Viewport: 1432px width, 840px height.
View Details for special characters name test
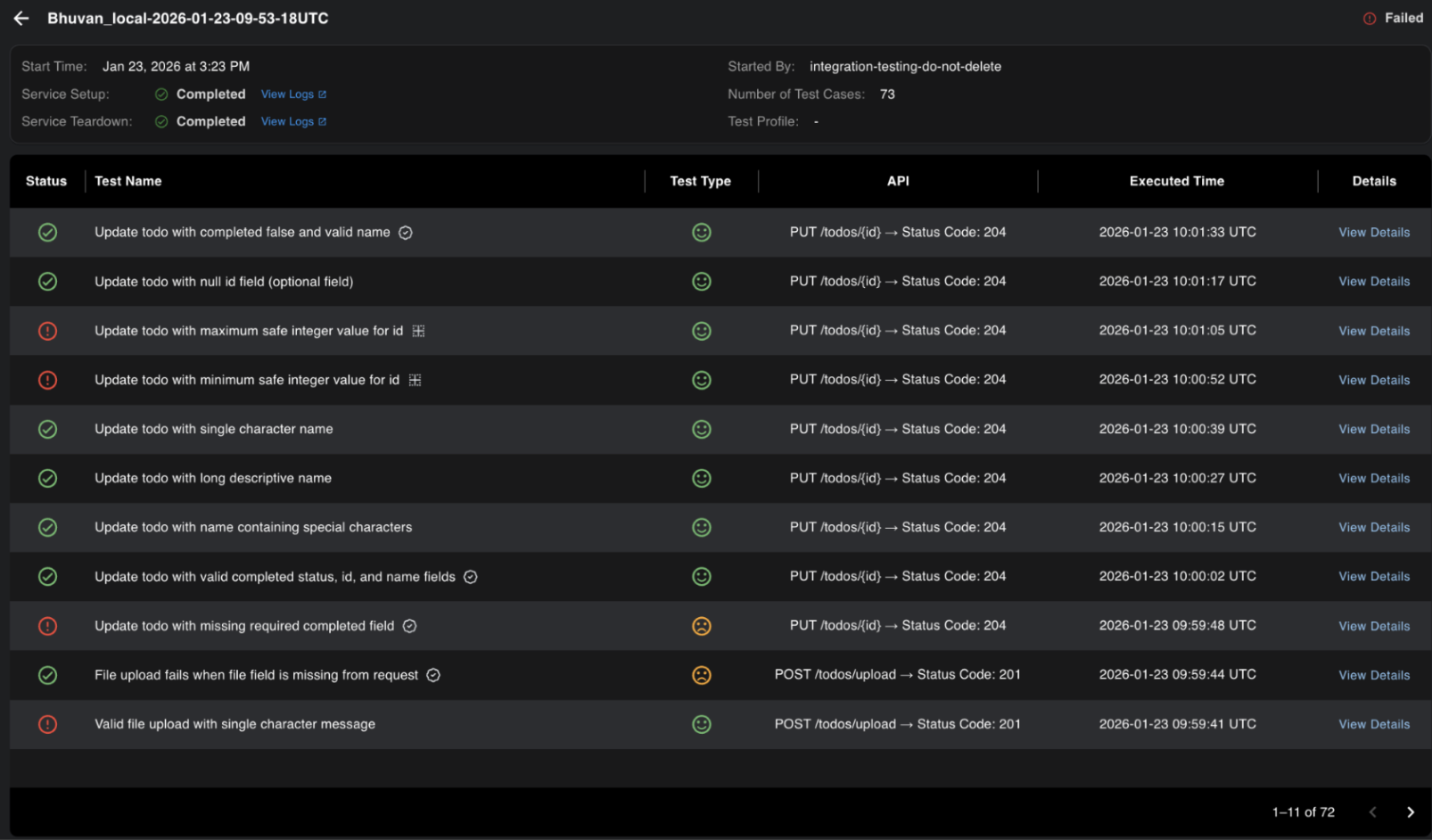(x=1373, y=528)
